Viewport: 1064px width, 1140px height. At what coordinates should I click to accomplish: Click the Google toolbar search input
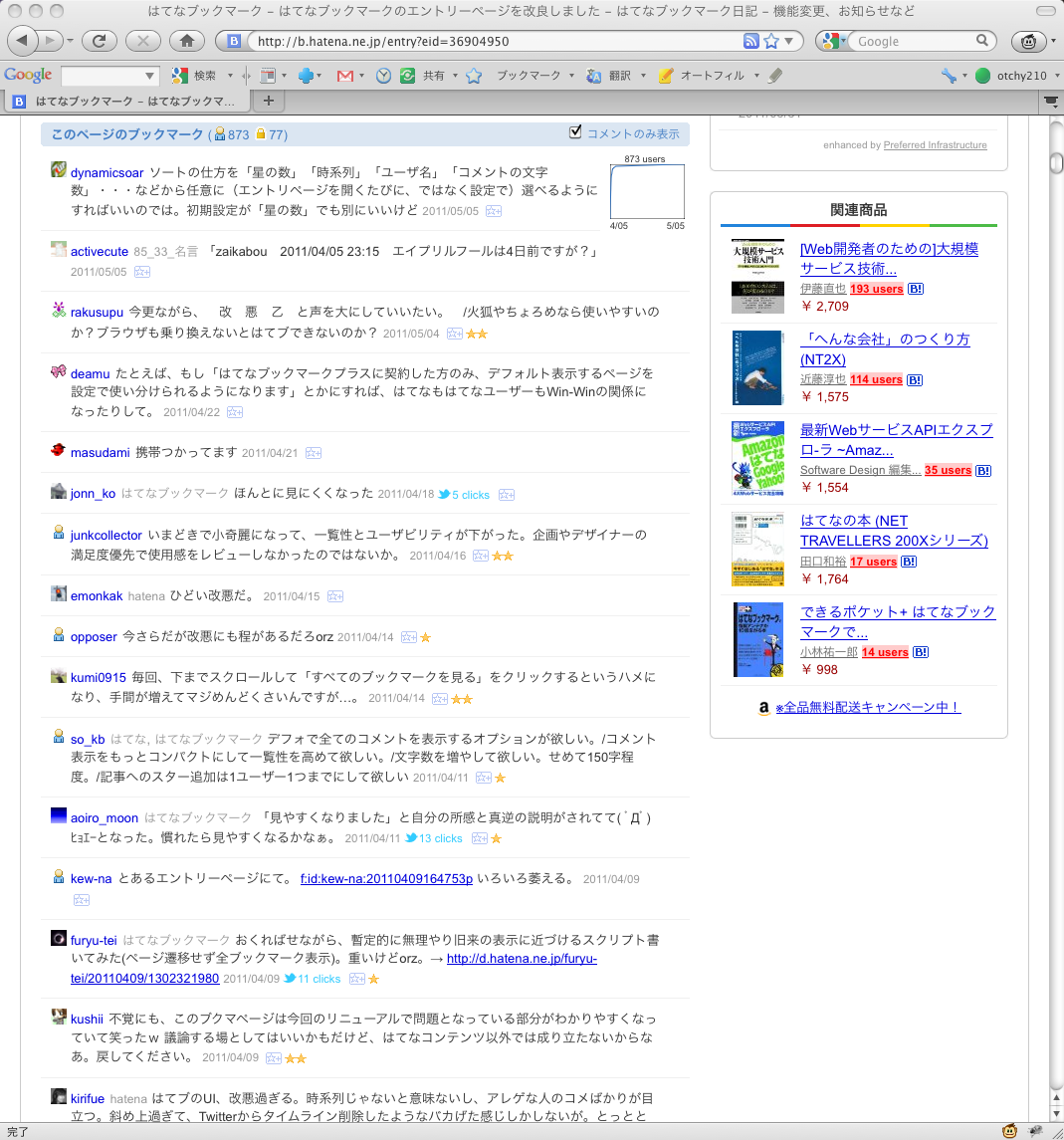click(x=102, y=76)
